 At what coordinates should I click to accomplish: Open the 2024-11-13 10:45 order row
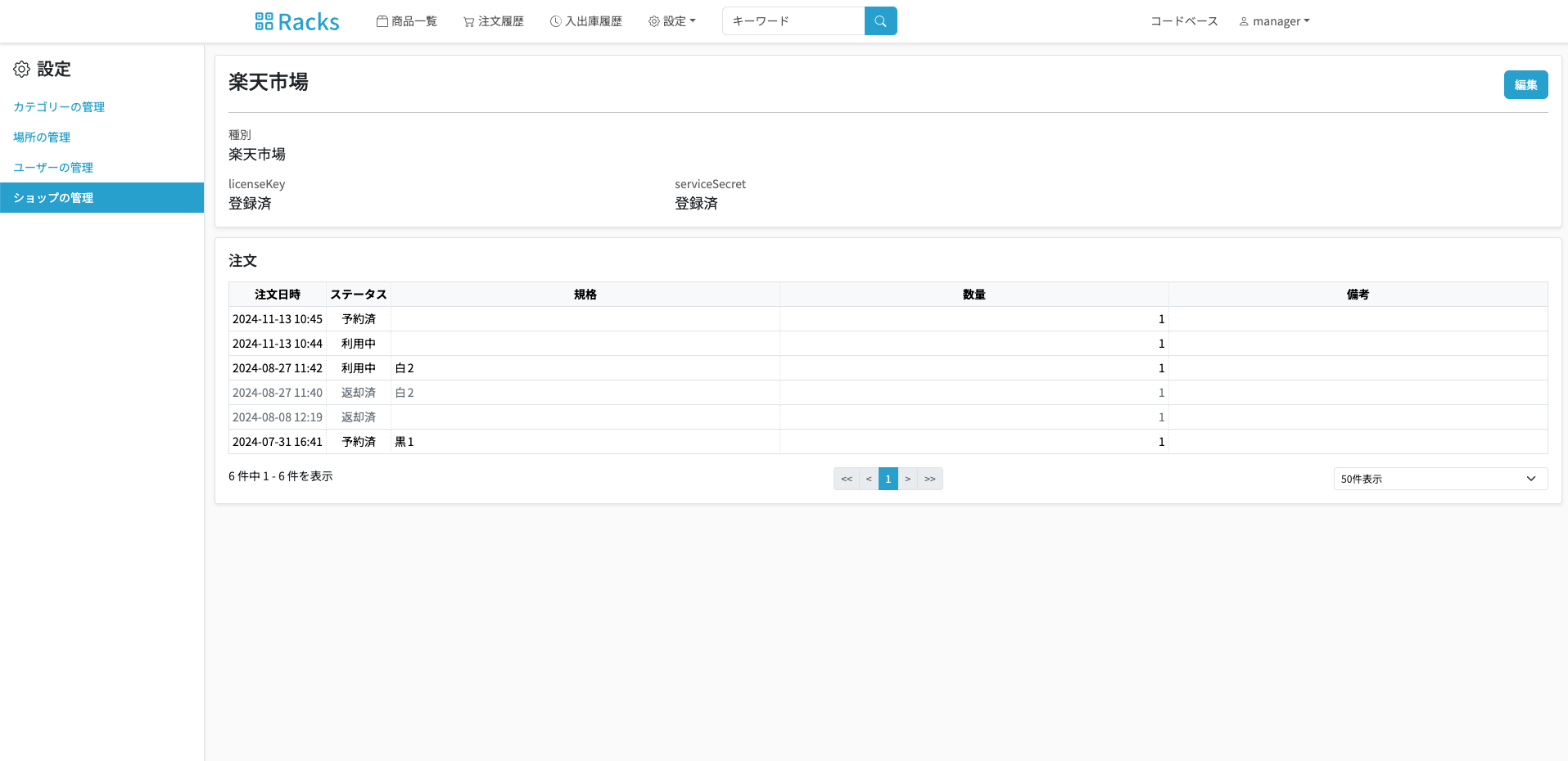278,319
